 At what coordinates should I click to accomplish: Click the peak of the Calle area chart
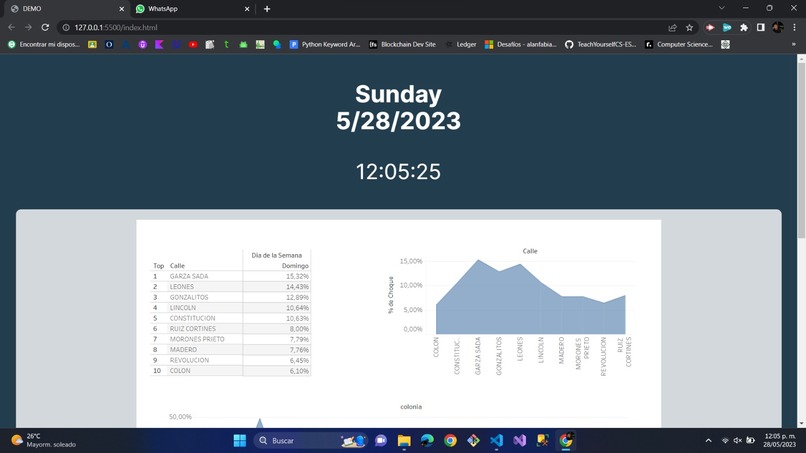pos(479,261)
